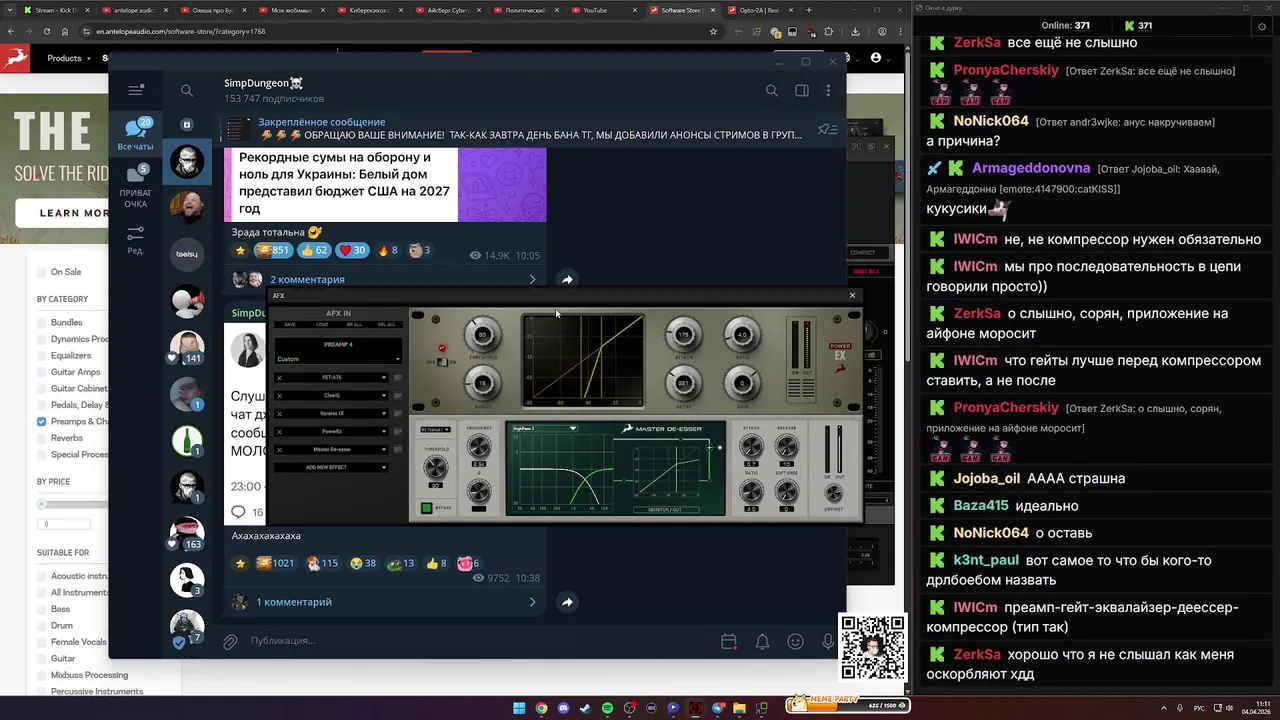Screen dimensions: 1280x720
Task: Remove the Master De-esser effect with its X
Action: (x=279, y=450)
